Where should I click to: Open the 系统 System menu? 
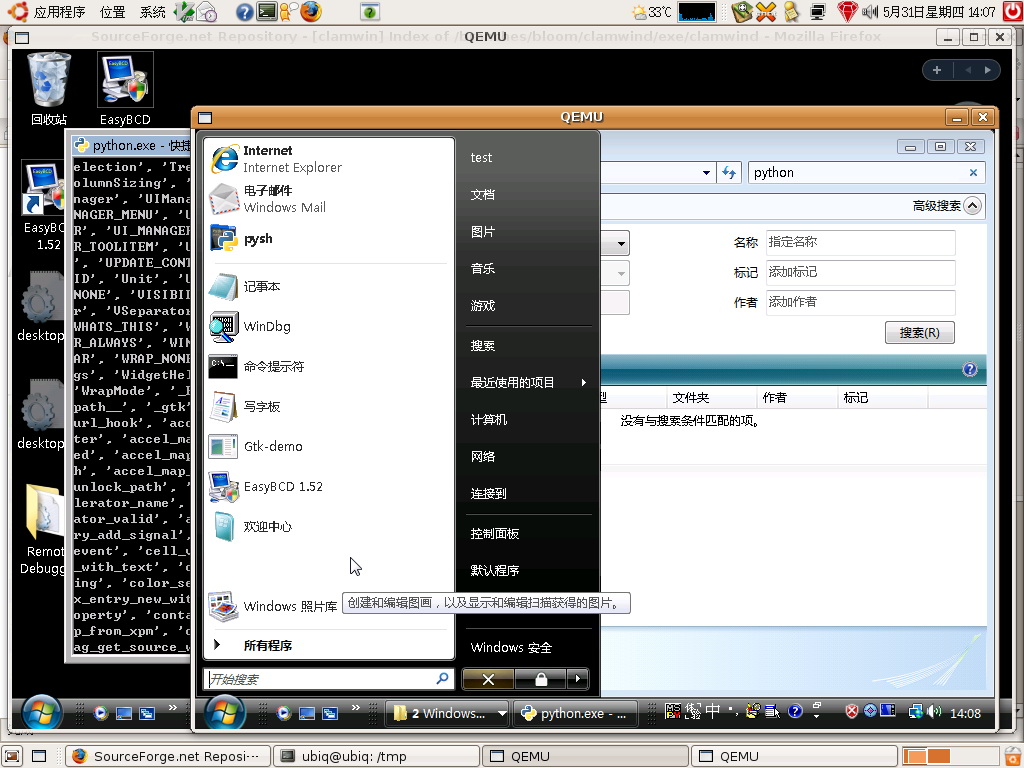[153, 12]
